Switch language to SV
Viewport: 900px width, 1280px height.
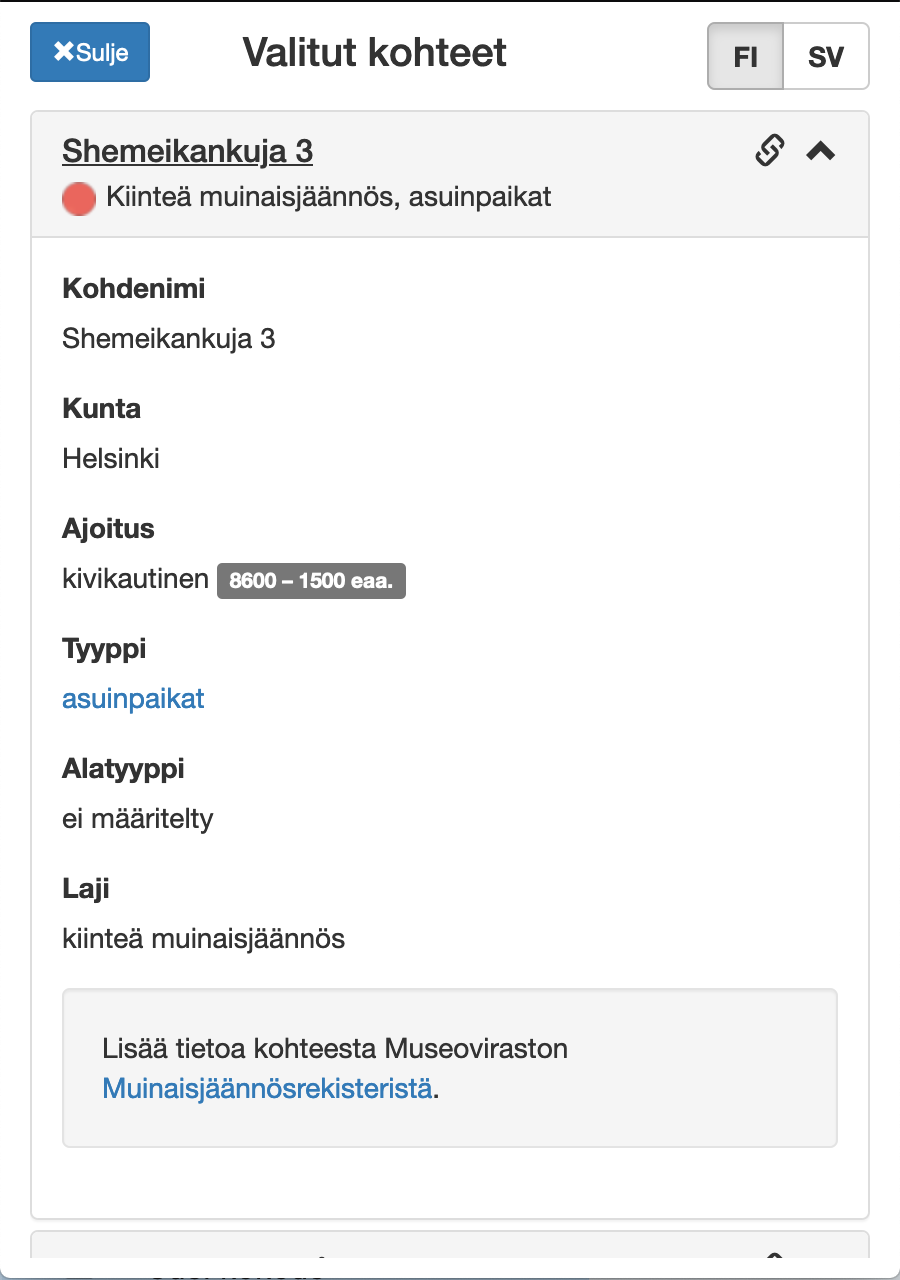(x=826, y=57)
